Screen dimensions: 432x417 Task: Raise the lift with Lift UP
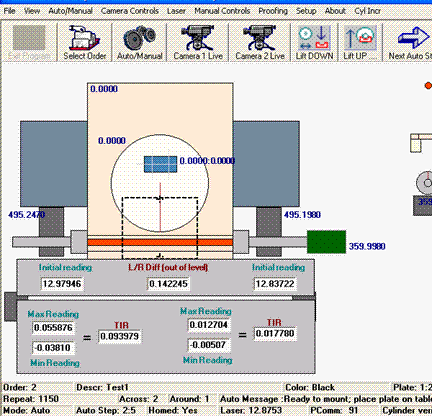click(360, 42)
